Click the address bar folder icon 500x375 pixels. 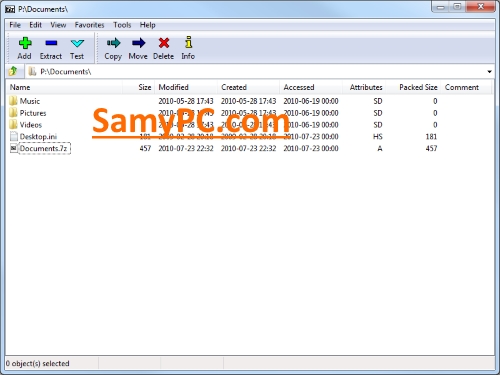tap(32, 71)
